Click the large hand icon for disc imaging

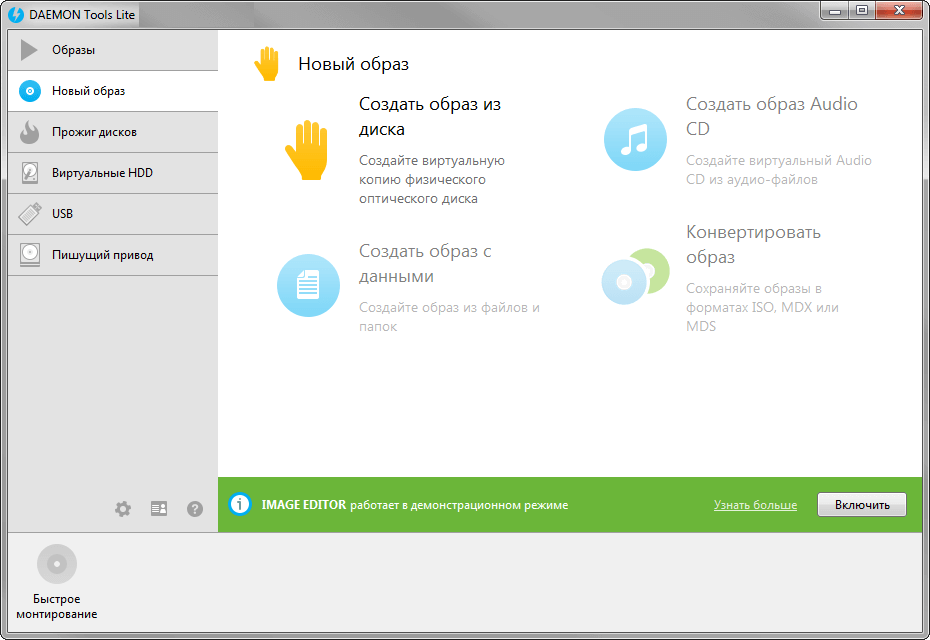click(307, 149)
